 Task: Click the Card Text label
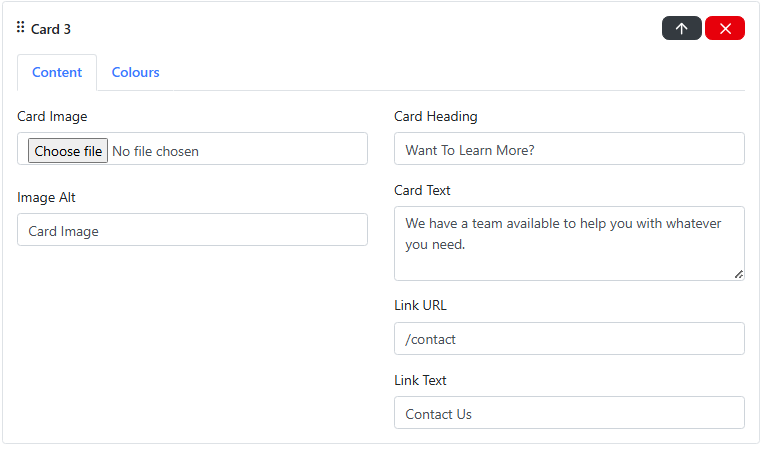click(x=422, y=190)
